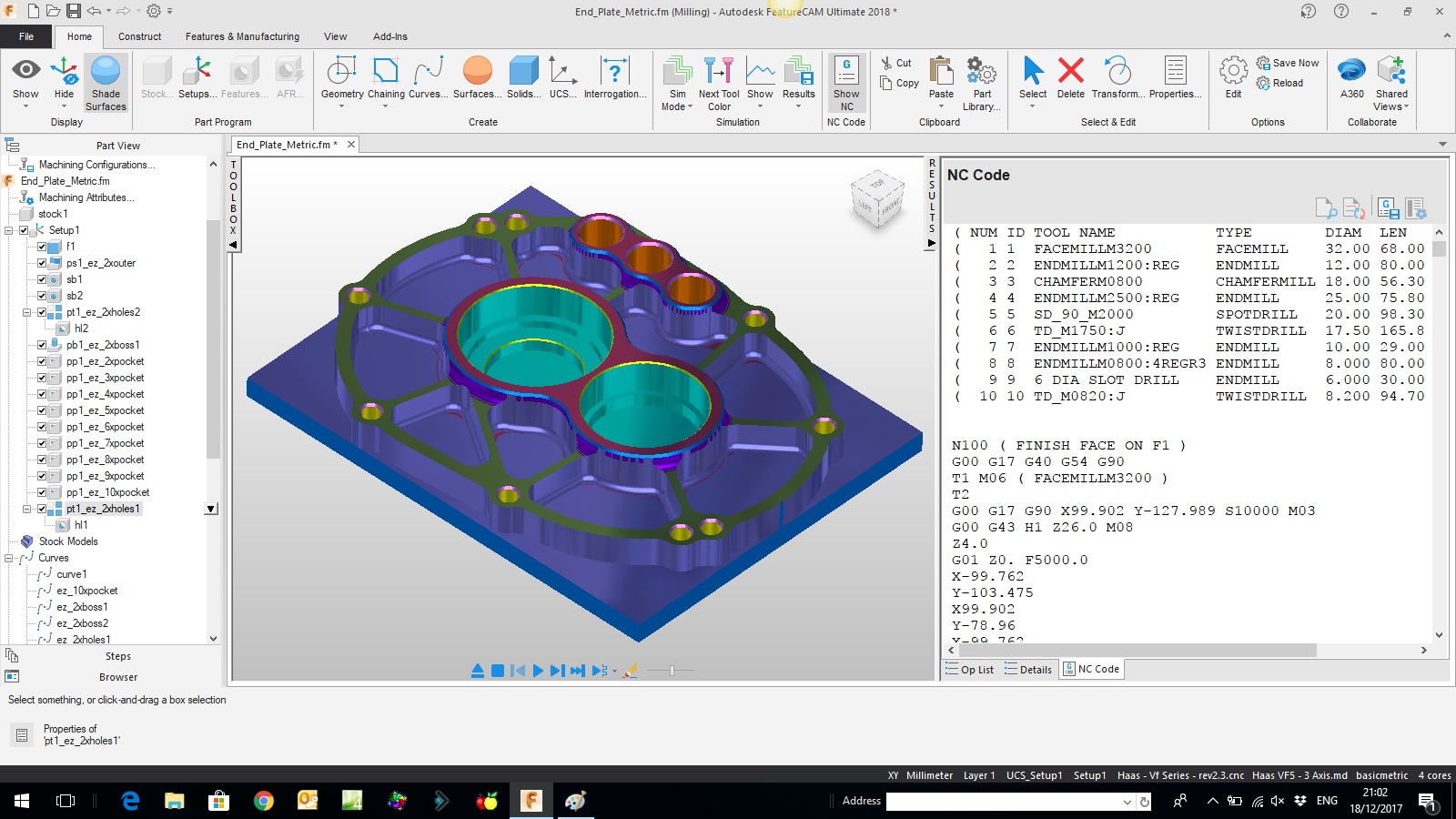
Task: Open A360 cloud collaboration
Action: click(1352, 78)
